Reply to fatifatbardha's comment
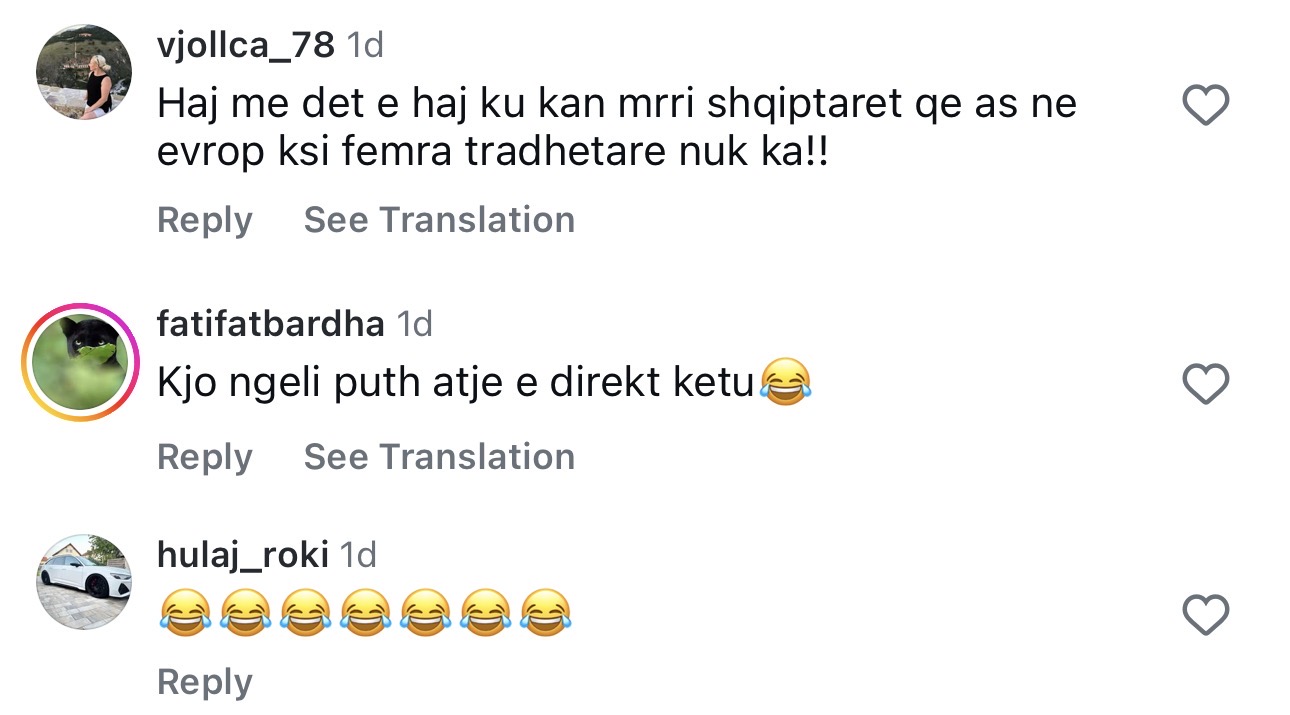This screenshot has height=715, width=1290. coord(204,457)
